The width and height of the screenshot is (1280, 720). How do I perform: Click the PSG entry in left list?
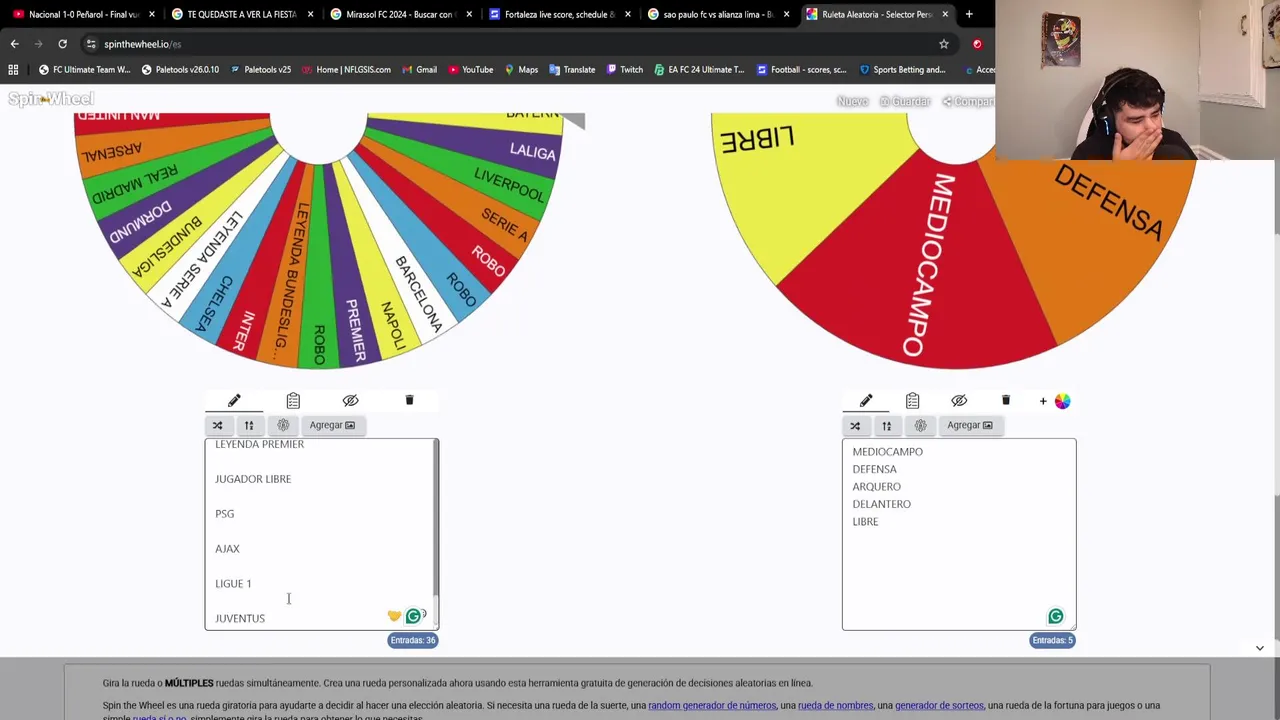[224, 513]
